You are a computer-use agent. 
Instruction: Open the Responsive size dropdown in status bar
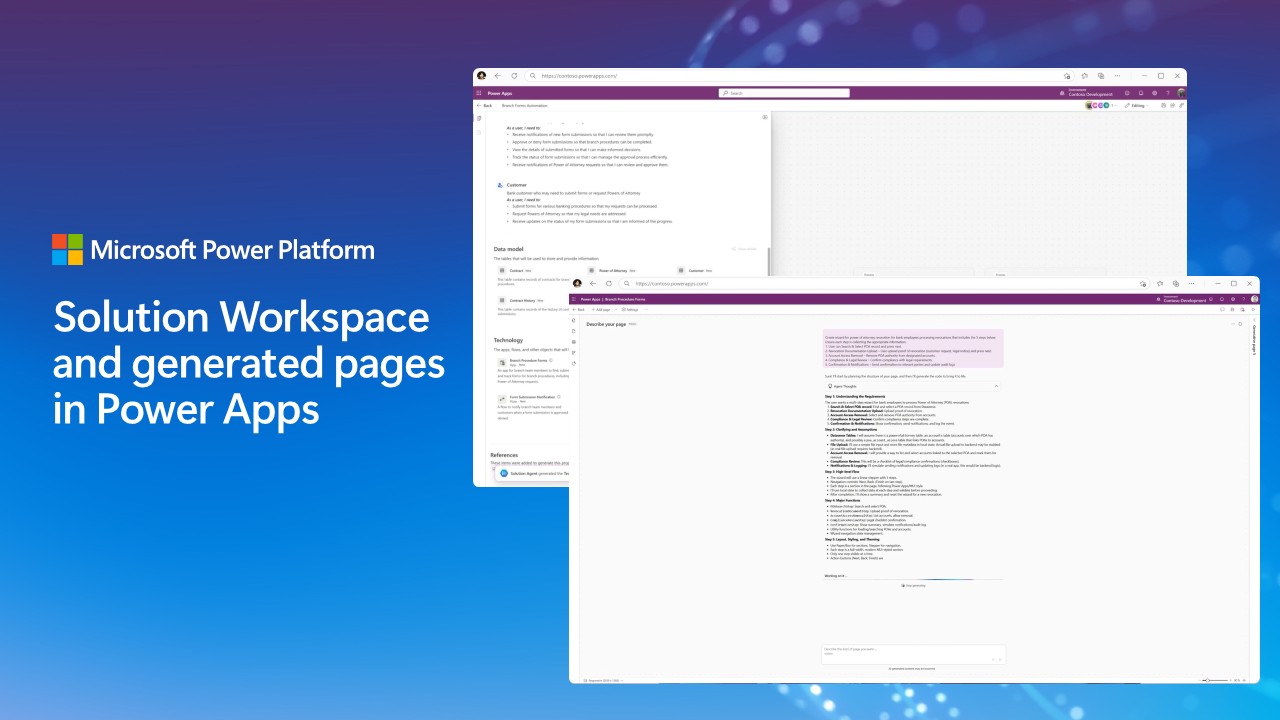click(604, 680)
